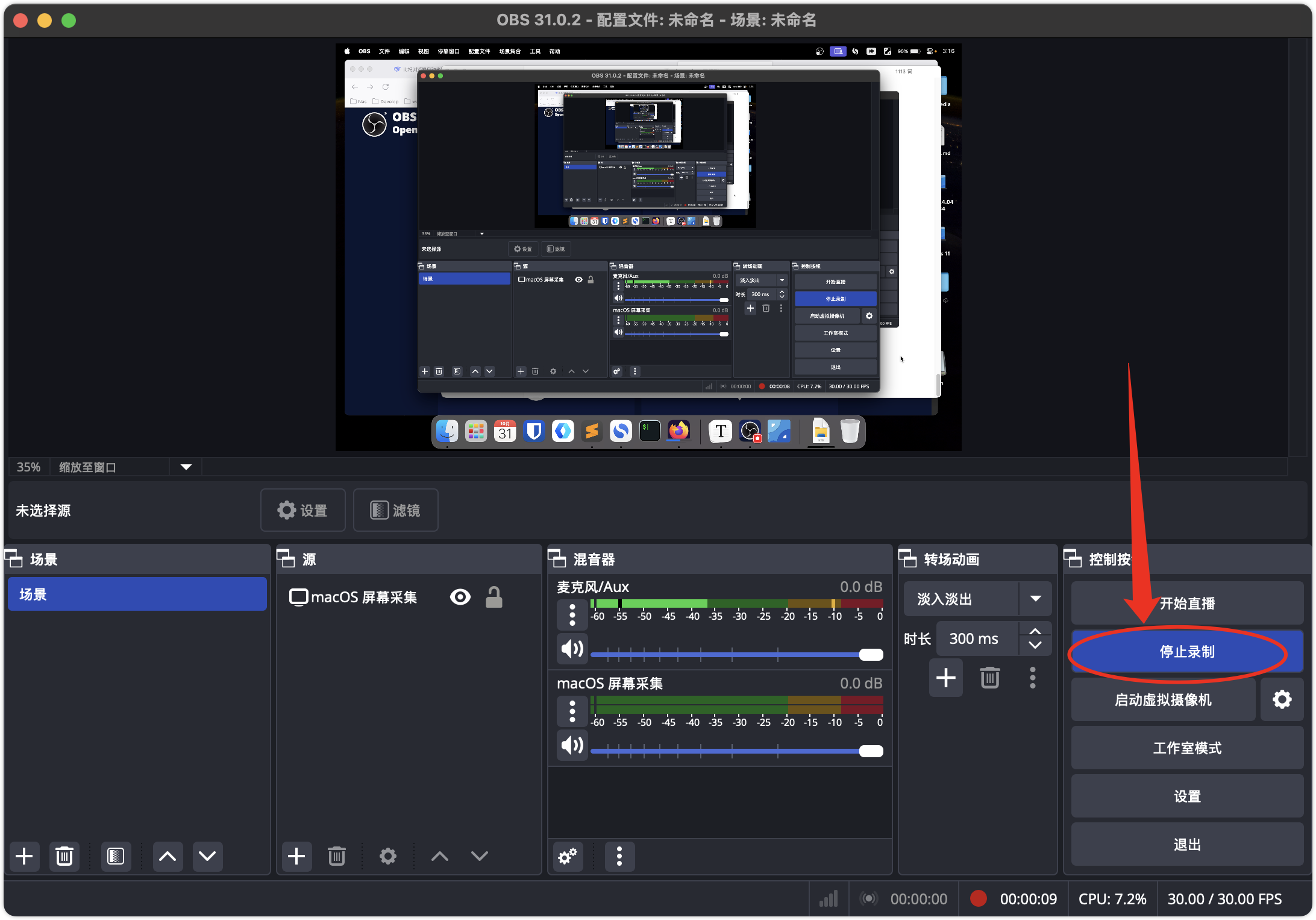Screen dimensions: 1316x920
Task: Open virtual camera settings gear
Action: pos(1282,699)
